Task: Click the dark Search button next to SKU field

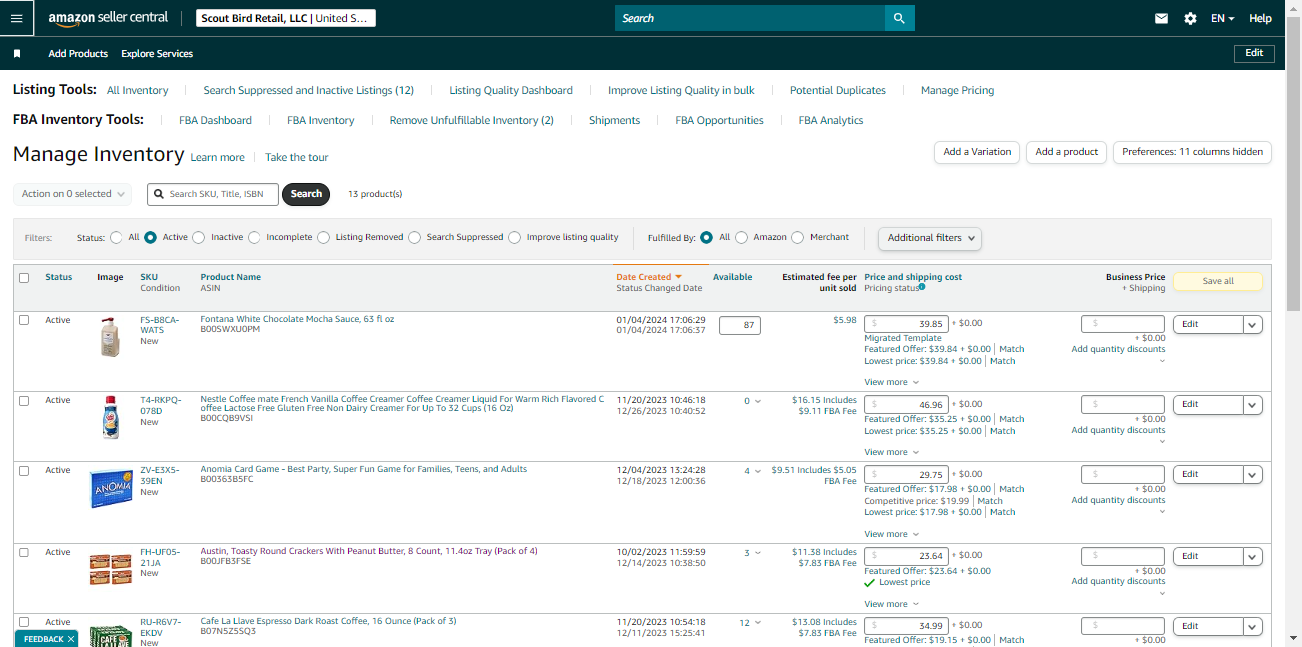Action: (306, 194)
